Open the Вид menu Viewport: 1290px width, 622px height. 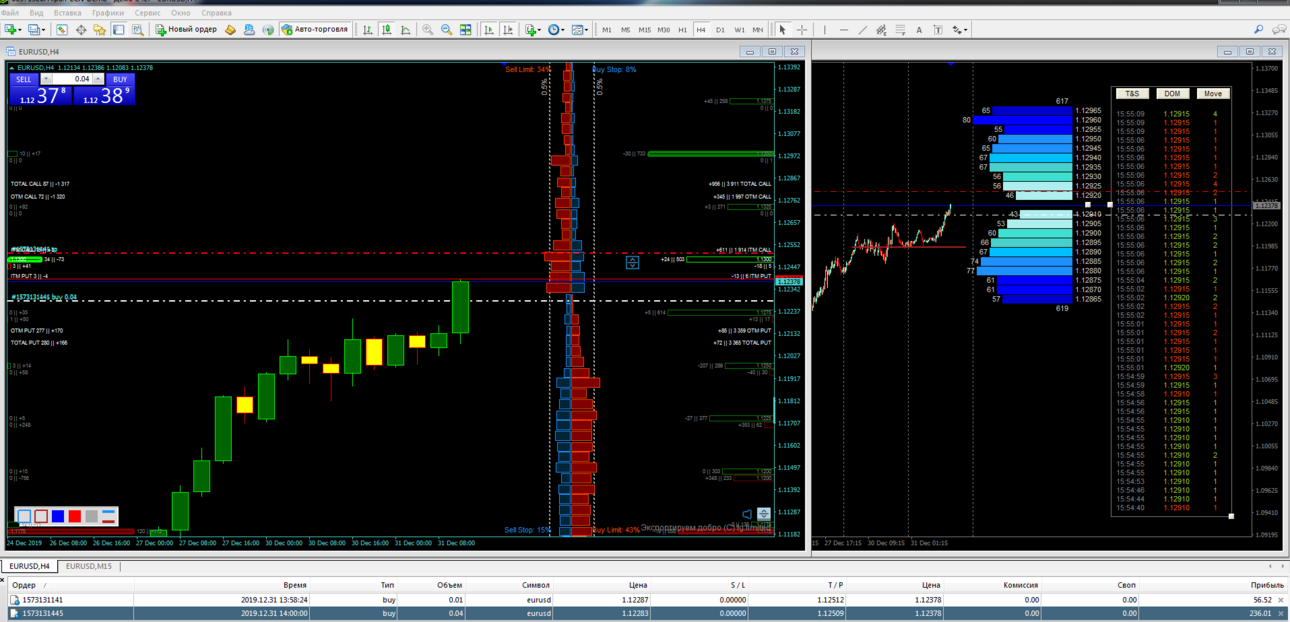pyautogui.click(x=36, y=13)
